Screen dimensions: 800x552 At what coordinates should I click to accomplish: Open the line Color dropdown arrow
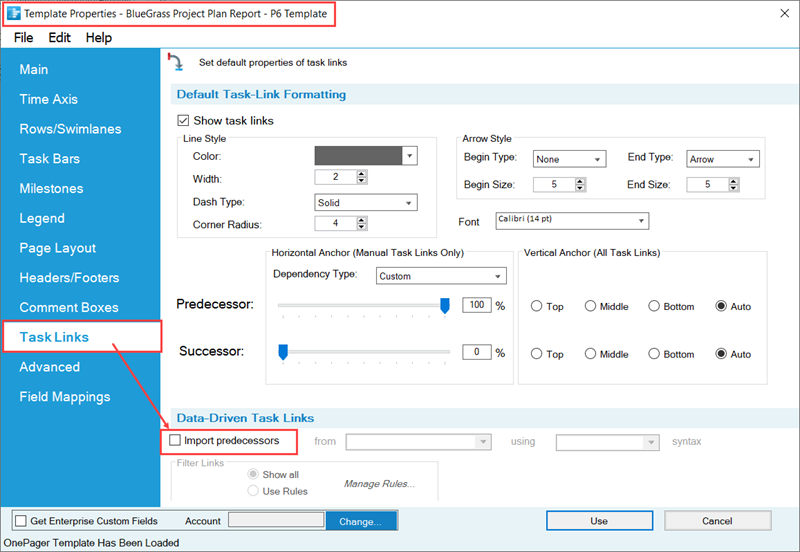tap(410, 156)
